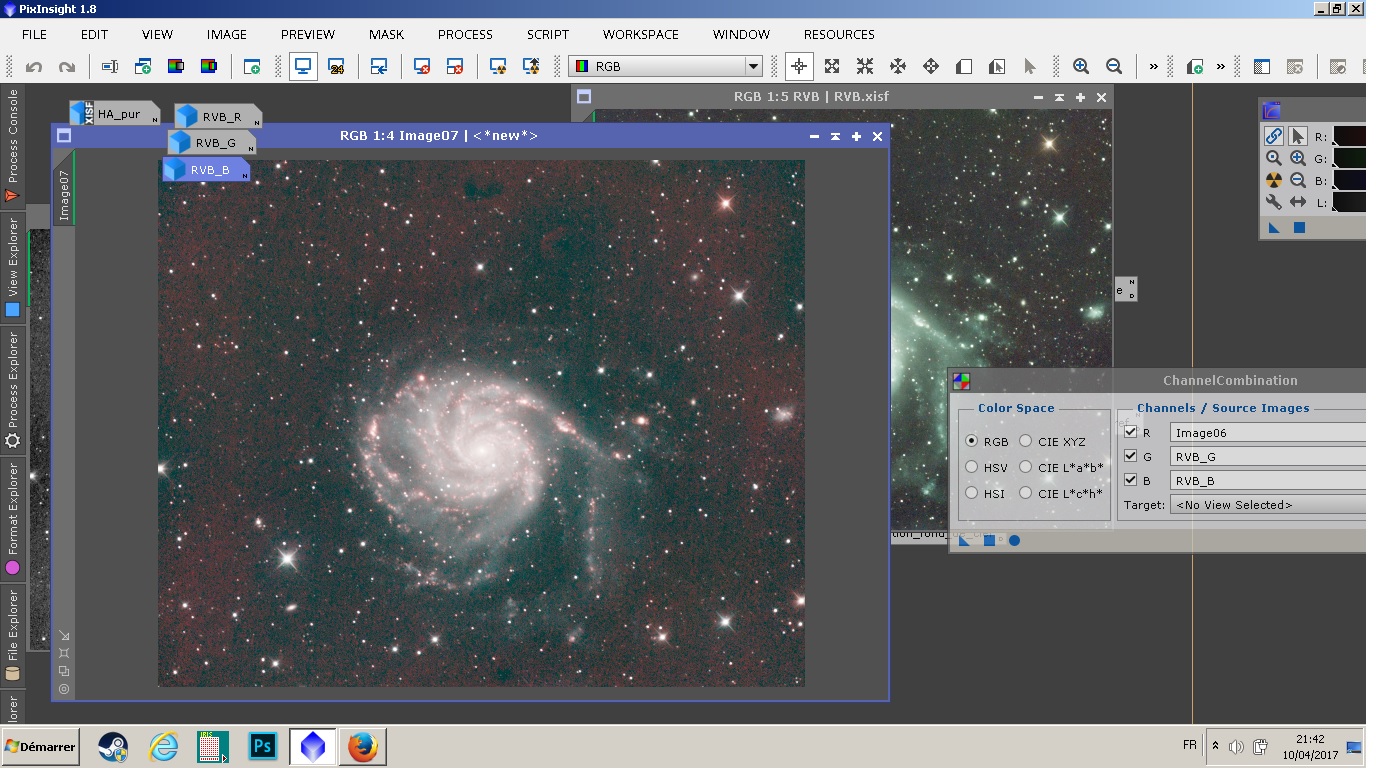This screenshot has width=1376, height=780.
Task: Uncheck the G channel checkbox
Action: (1131, 456)
